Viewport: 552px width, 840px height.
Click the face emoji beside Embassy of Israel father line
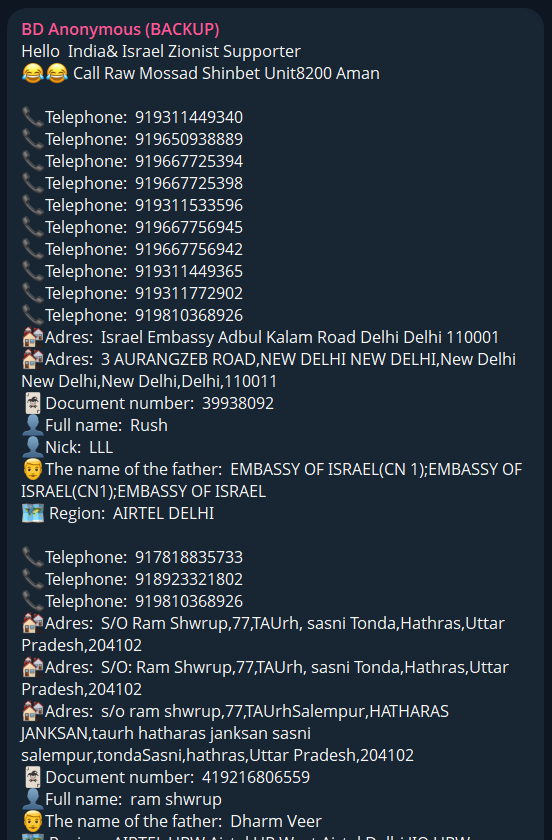(x=32, y=469)
